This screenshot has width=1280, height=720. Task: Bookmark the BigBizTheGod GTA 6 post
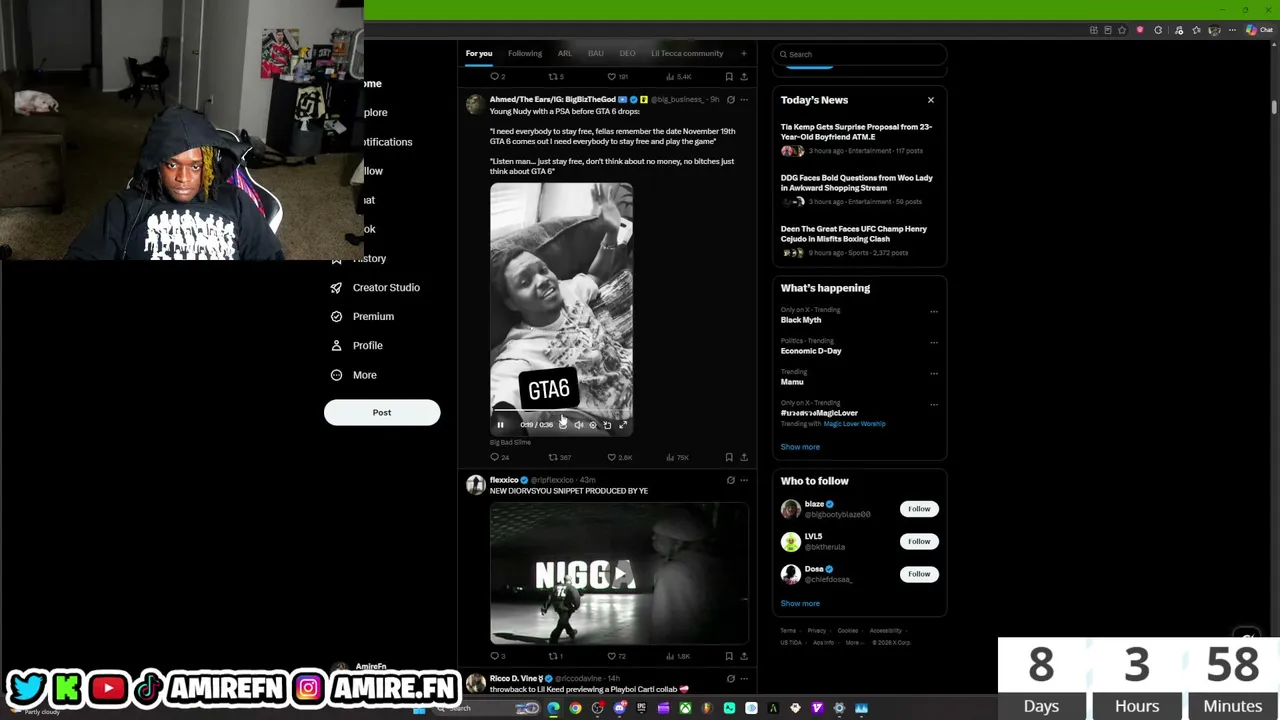(x=729, y=457)
